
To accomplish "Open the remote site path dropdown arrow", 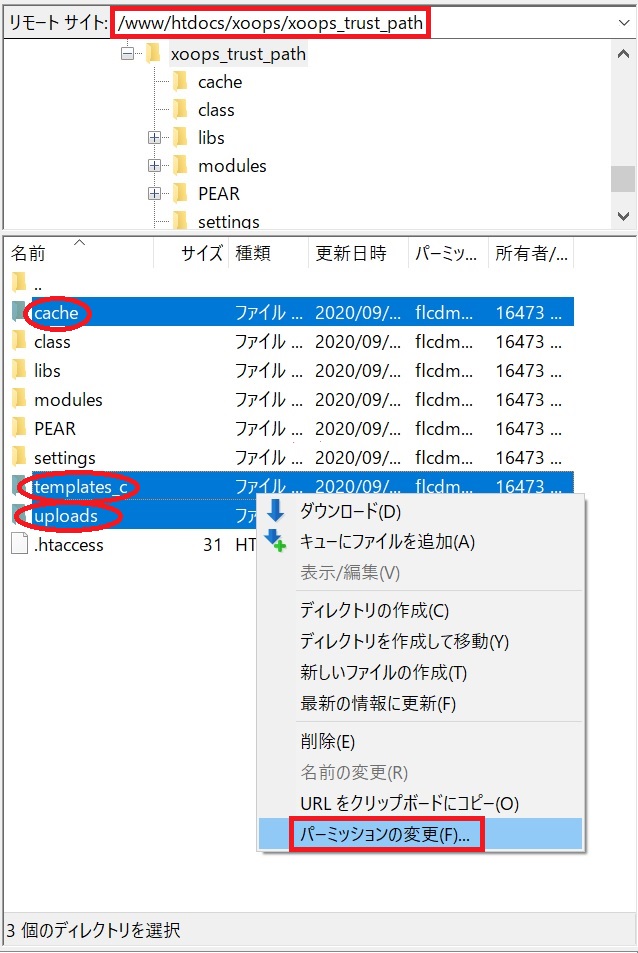I will [624, 23].
